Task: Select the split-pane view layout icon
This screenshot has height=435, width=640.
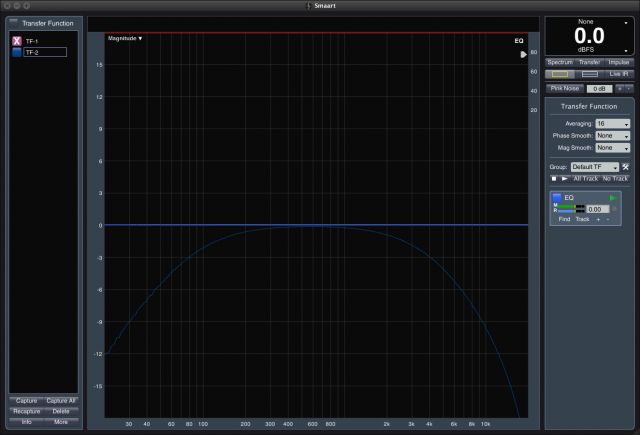Action: click(589, 74)
